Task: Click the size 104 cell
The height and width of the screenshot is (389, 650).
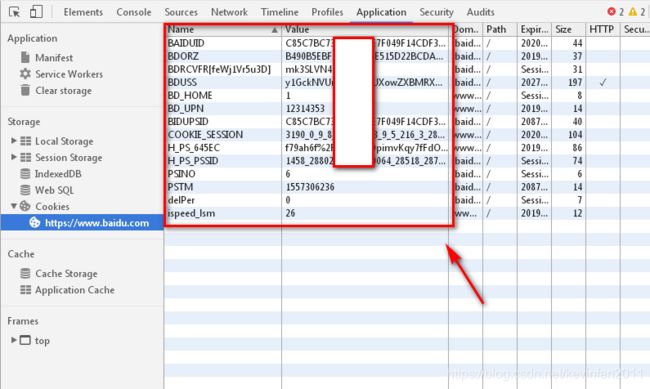Action: point(575,135)
